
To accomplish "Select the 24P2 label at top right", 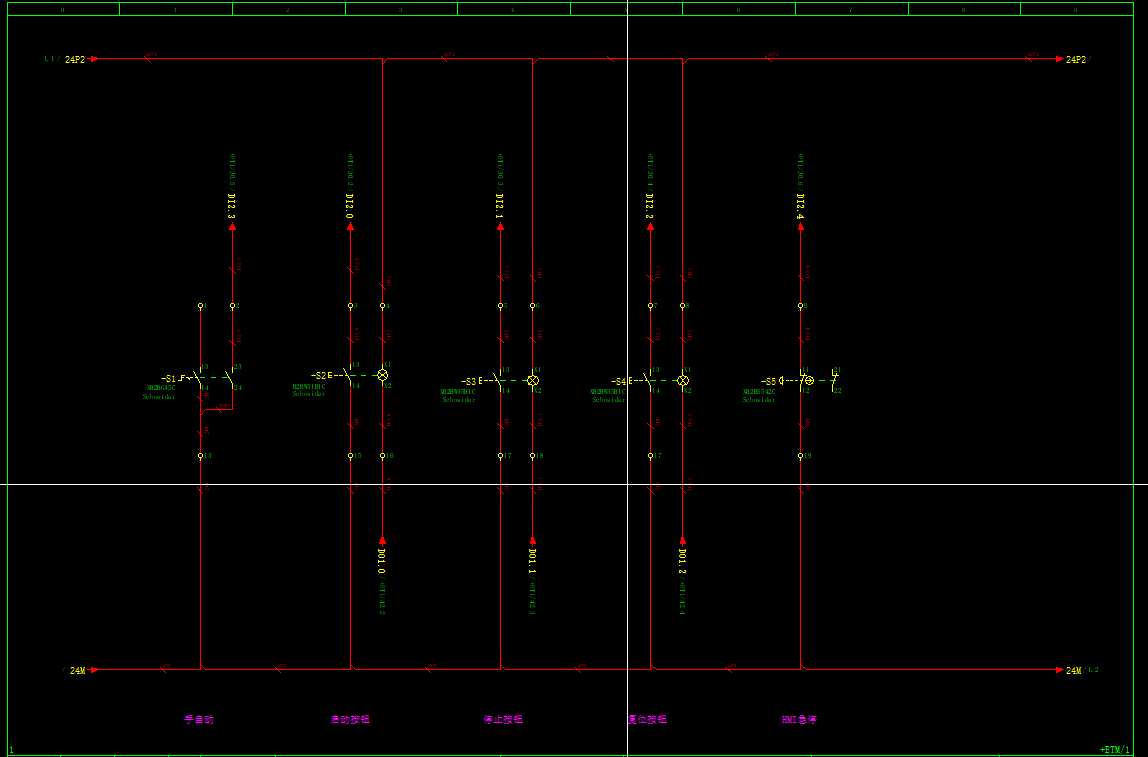I will [1076, 60].
